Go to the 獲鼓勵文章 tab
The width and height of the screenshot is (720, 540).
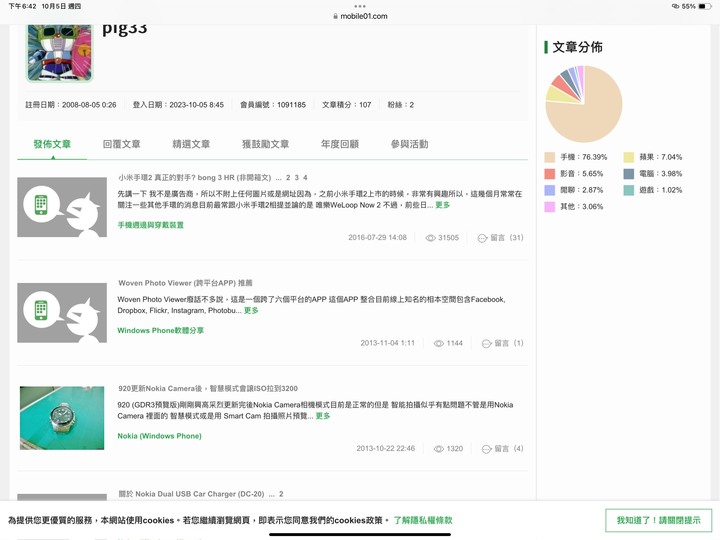pos(265,144)
